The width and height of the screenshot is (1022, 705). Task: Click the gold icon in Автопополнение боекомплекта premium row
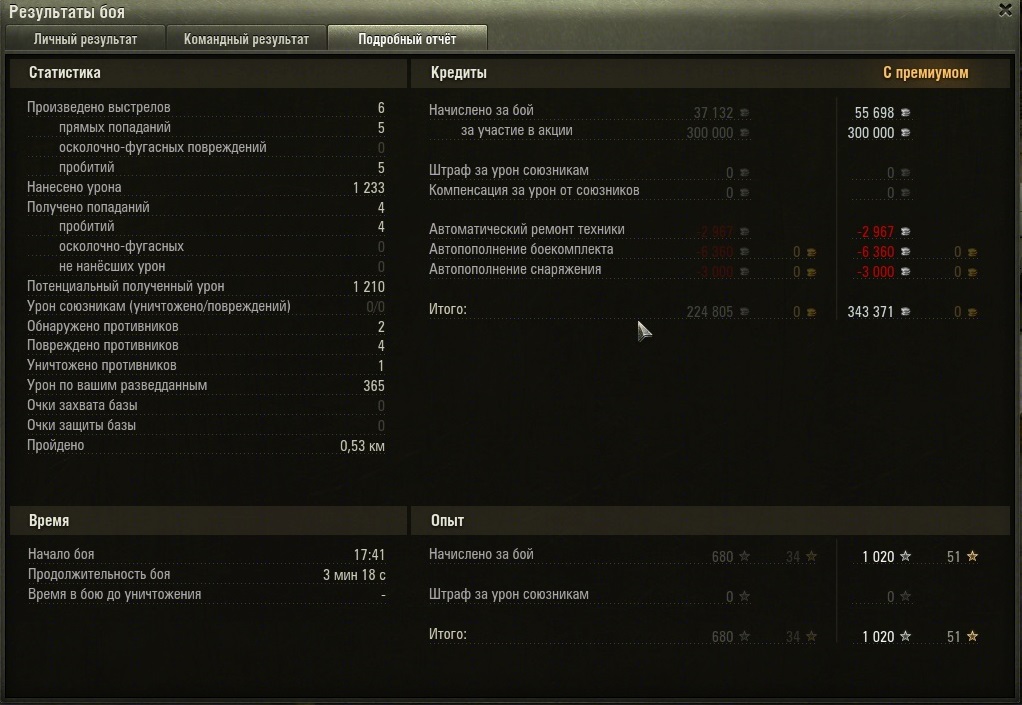pos(972,253)
